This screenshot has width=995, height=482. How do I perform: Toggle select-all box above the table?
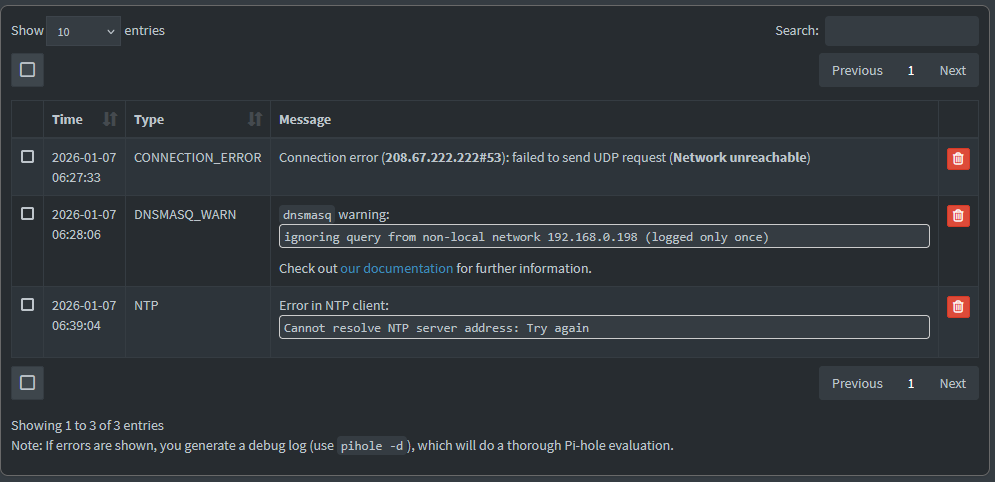point(27,70)
